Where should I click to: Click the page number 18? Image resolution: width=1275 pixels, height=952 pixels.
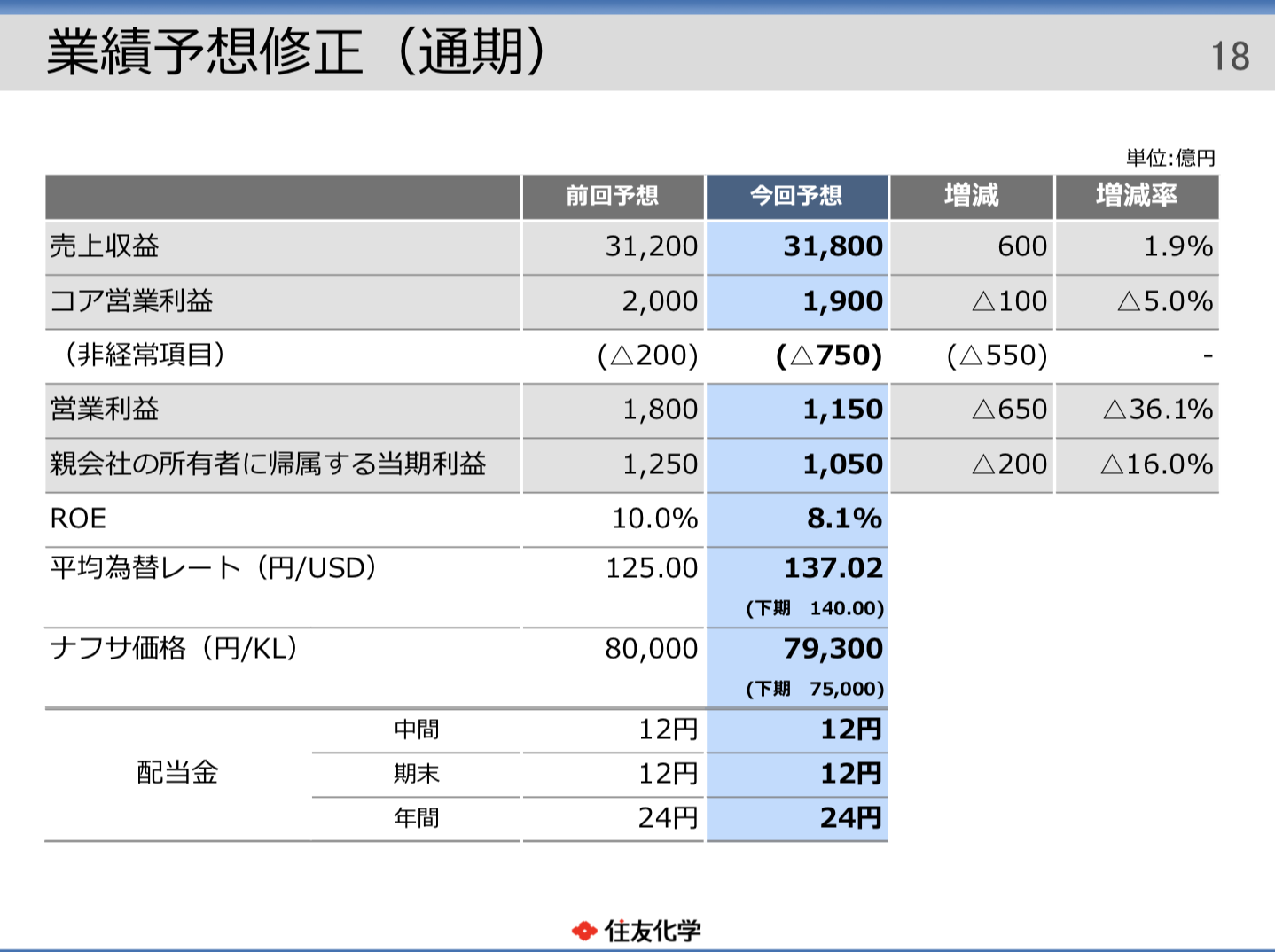pos(1231,57)
